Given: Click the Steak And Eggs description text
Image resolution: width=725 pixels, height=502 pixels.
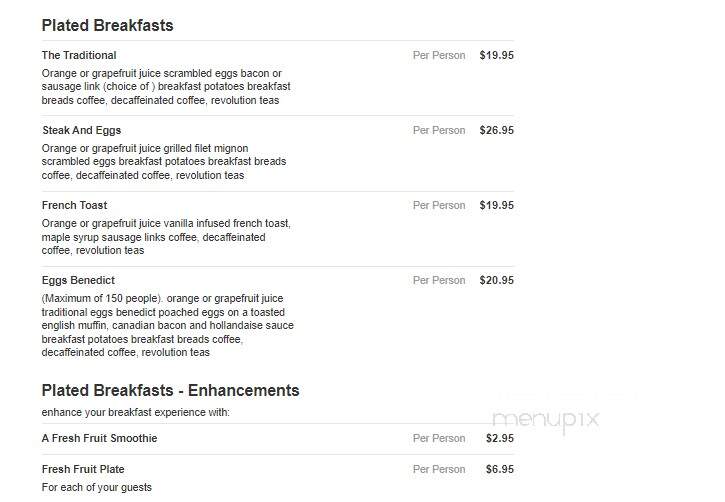Looking at the screenshot, I should point(164,162).
